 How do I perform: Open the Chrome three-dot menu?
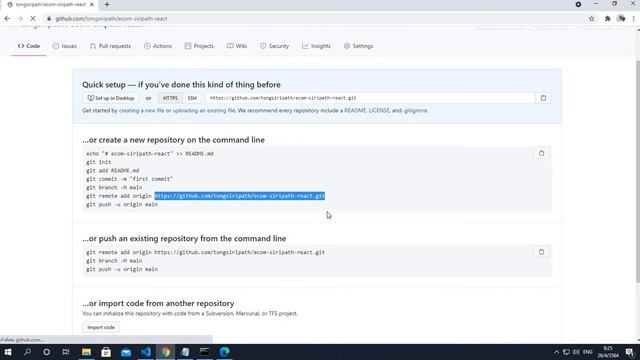click(x=633, y=19)
